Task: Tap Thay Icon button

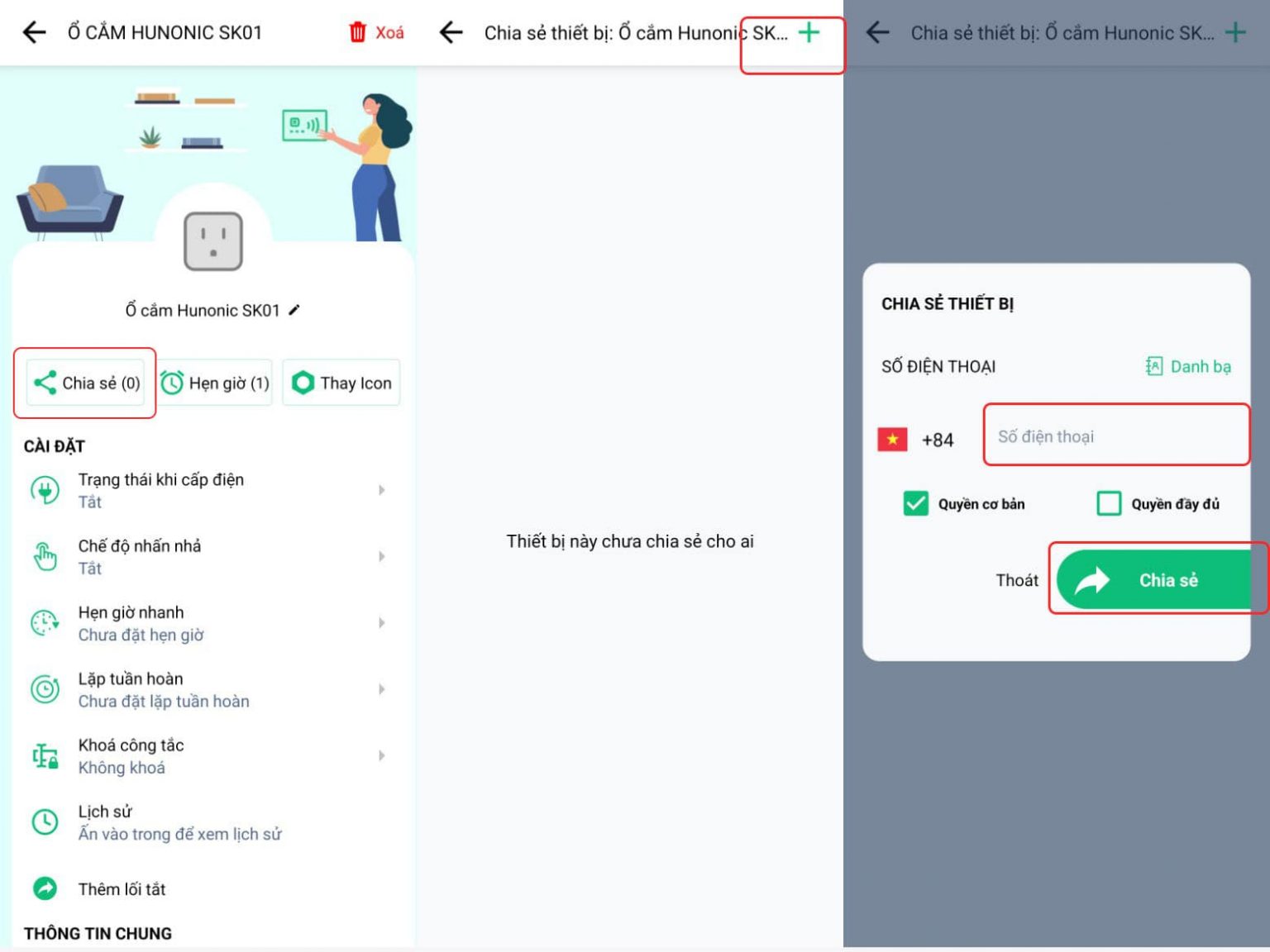Action: [341, 383]
